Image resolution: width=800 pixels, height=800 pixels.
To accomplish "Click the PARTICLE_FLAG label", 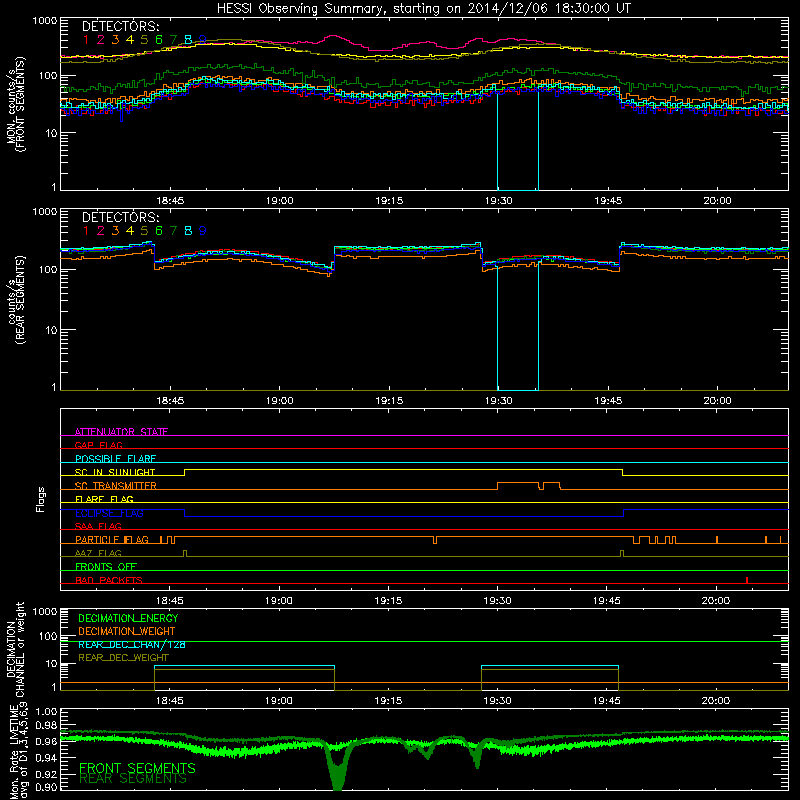I will tap(112, 539).
